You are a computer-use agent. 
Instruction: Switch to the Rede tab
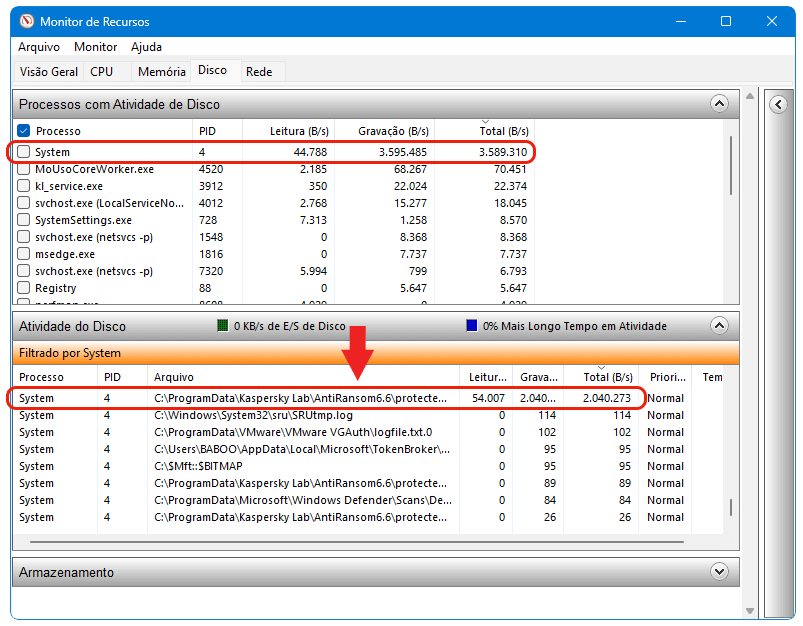coord(259,71)
